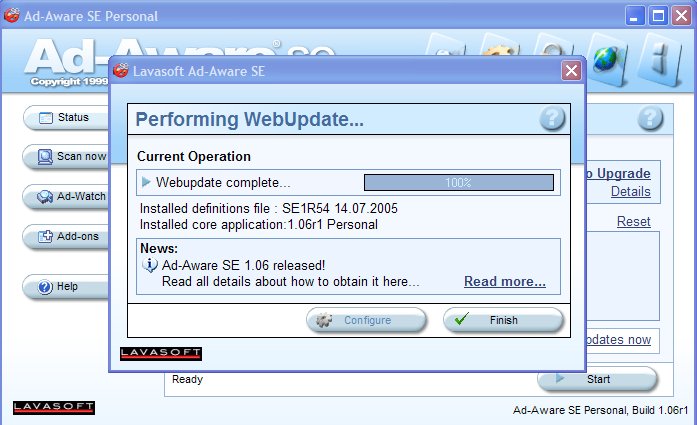Click the news info icon
This screenshot has height=425, width=697.
(150, 265)
